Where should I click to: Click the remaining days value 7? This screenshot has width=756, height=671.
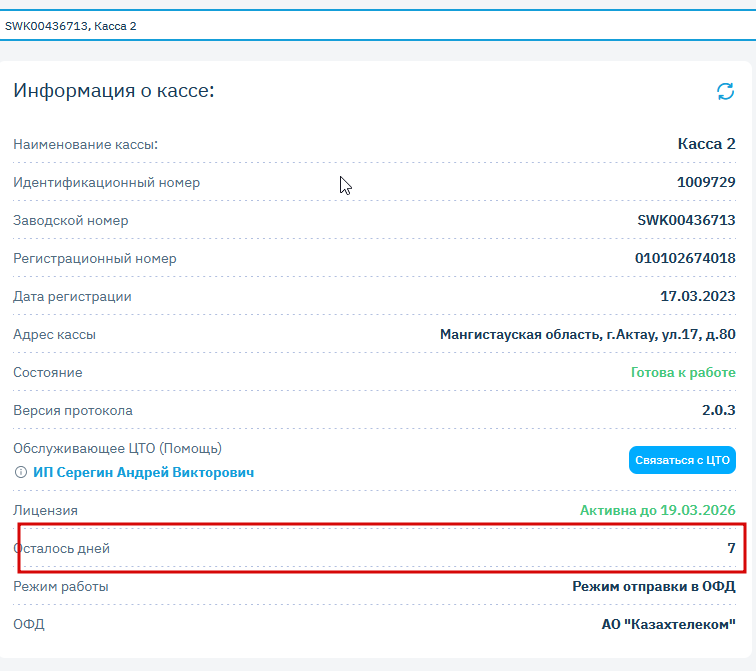click(731, 548)
